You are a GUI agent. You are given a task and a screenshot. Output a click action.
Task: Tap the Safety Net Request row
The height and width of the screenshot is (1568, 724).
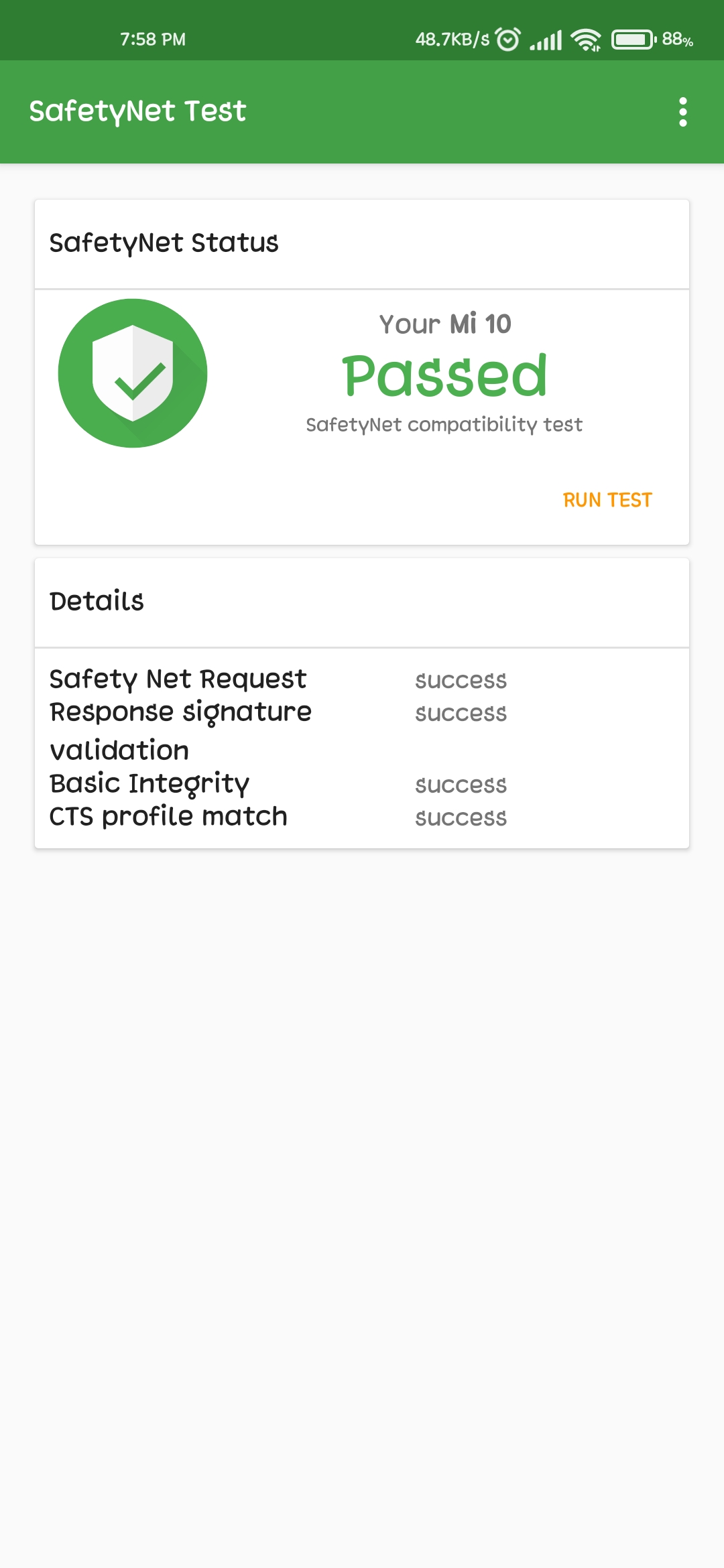(x=362, y=679)
